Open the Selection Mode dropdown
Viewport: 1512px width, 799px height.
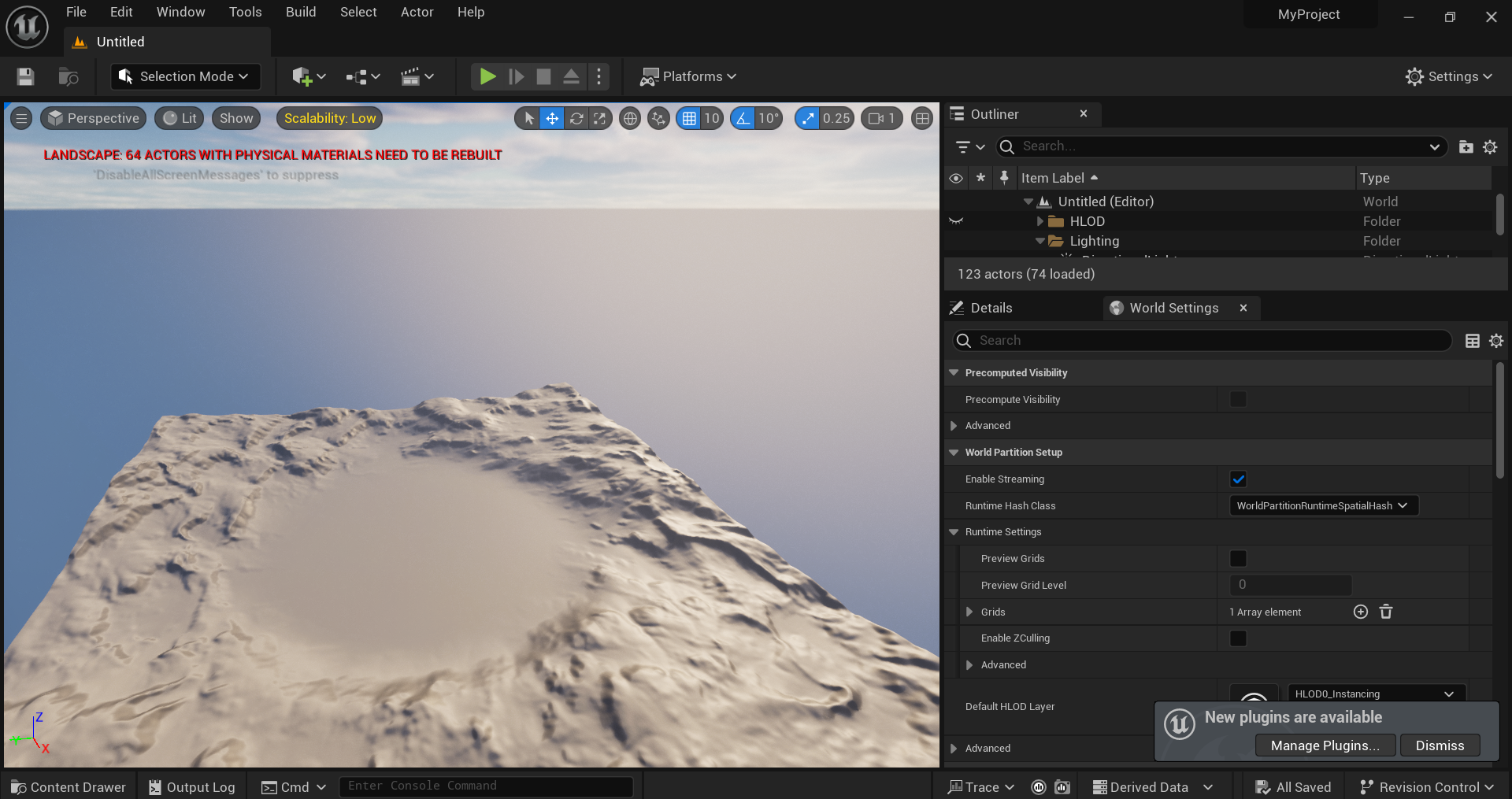[x=185, y=76]
